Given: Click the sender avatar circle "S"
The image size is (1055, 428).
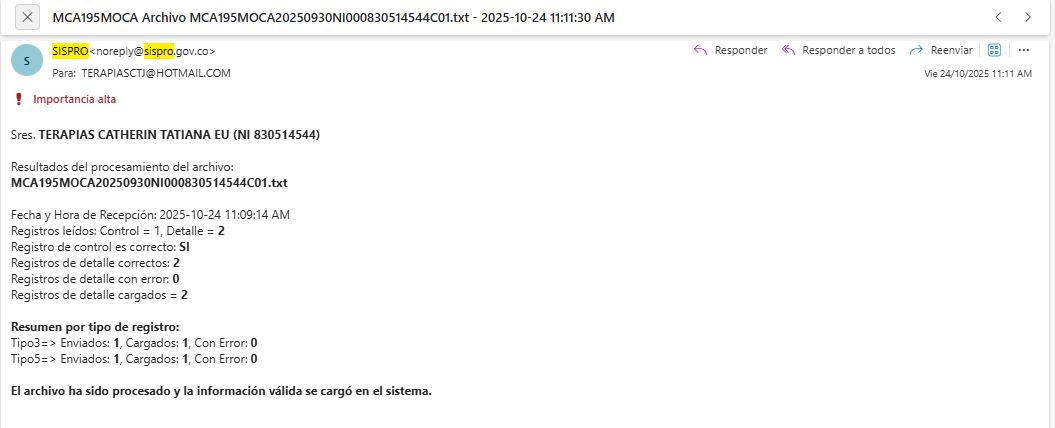Looking at the screenshot, I should pos(27,61).
